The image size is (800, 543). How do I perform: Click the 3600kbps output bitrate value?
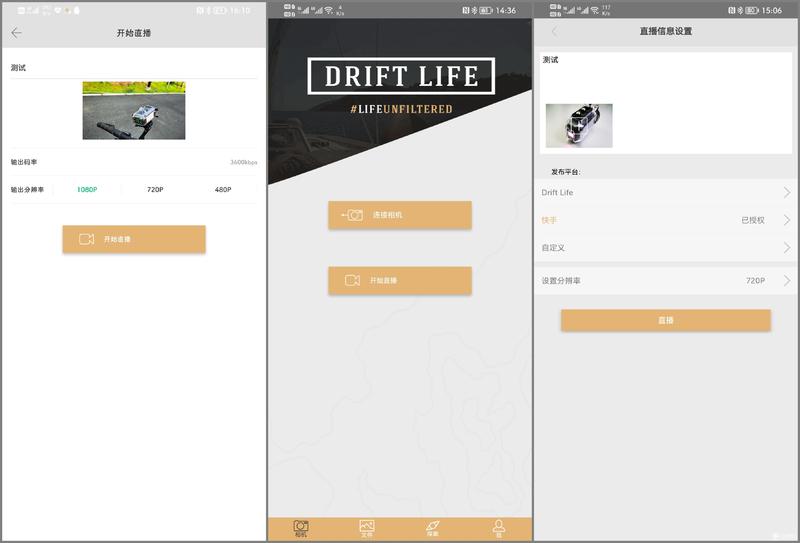(x=244, y=162)
